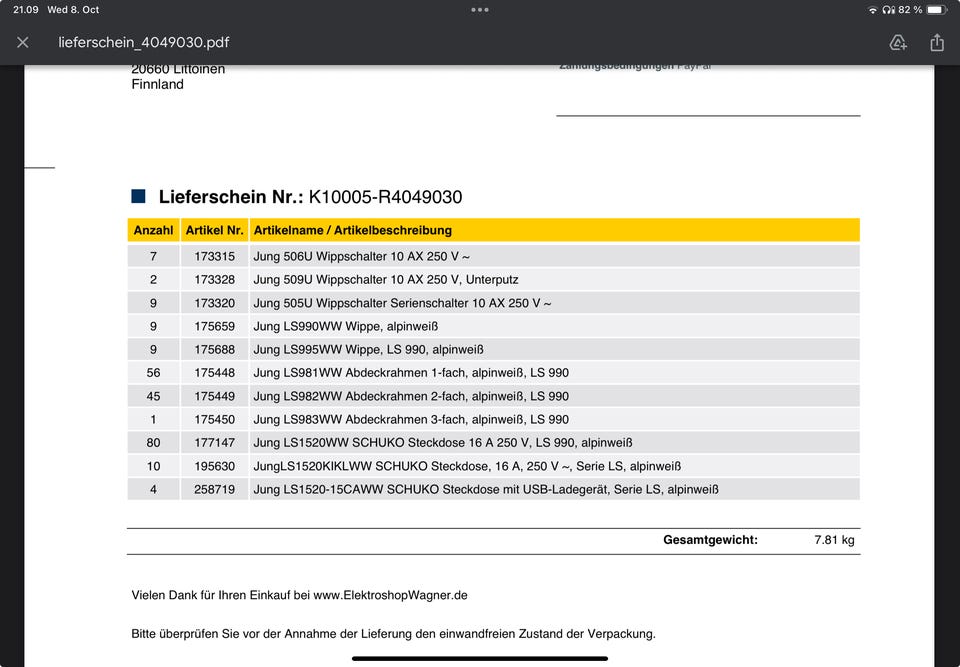
Task: Select article number 177147
Action: pyautogui.click(x=214, y=443)
